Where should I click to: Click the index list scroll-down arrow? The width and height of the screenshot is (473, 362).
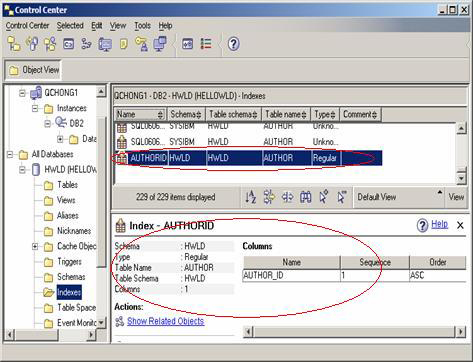tap(461, 178)
